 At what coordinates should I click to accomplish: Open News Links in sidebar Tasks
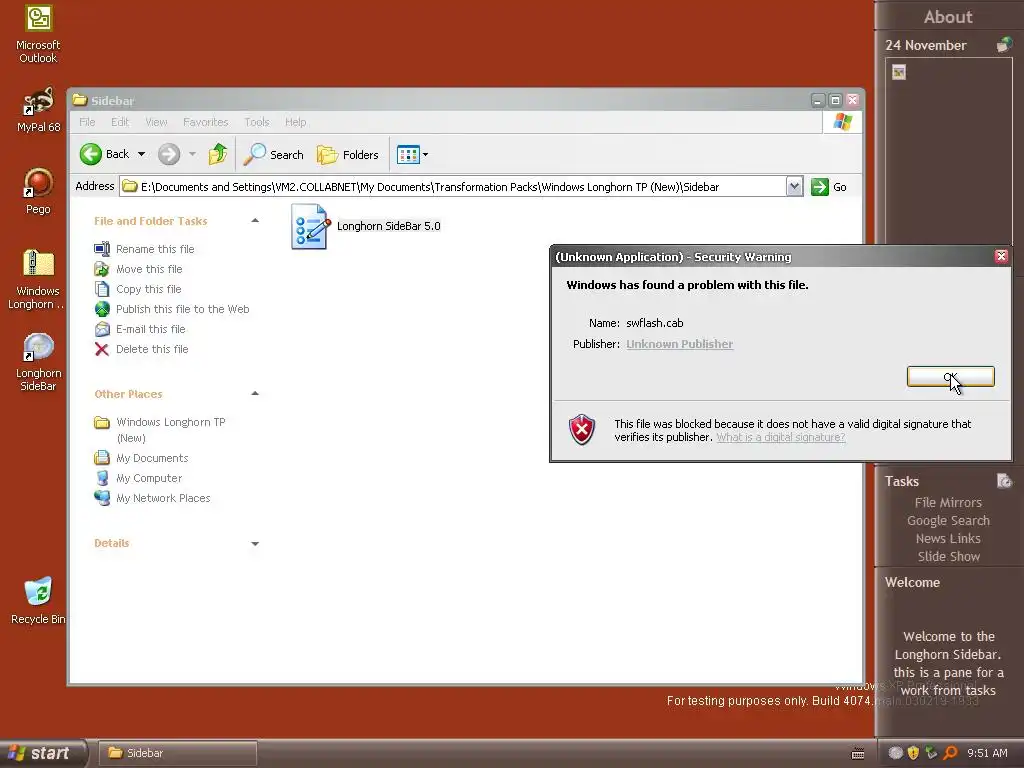point(948,538)
